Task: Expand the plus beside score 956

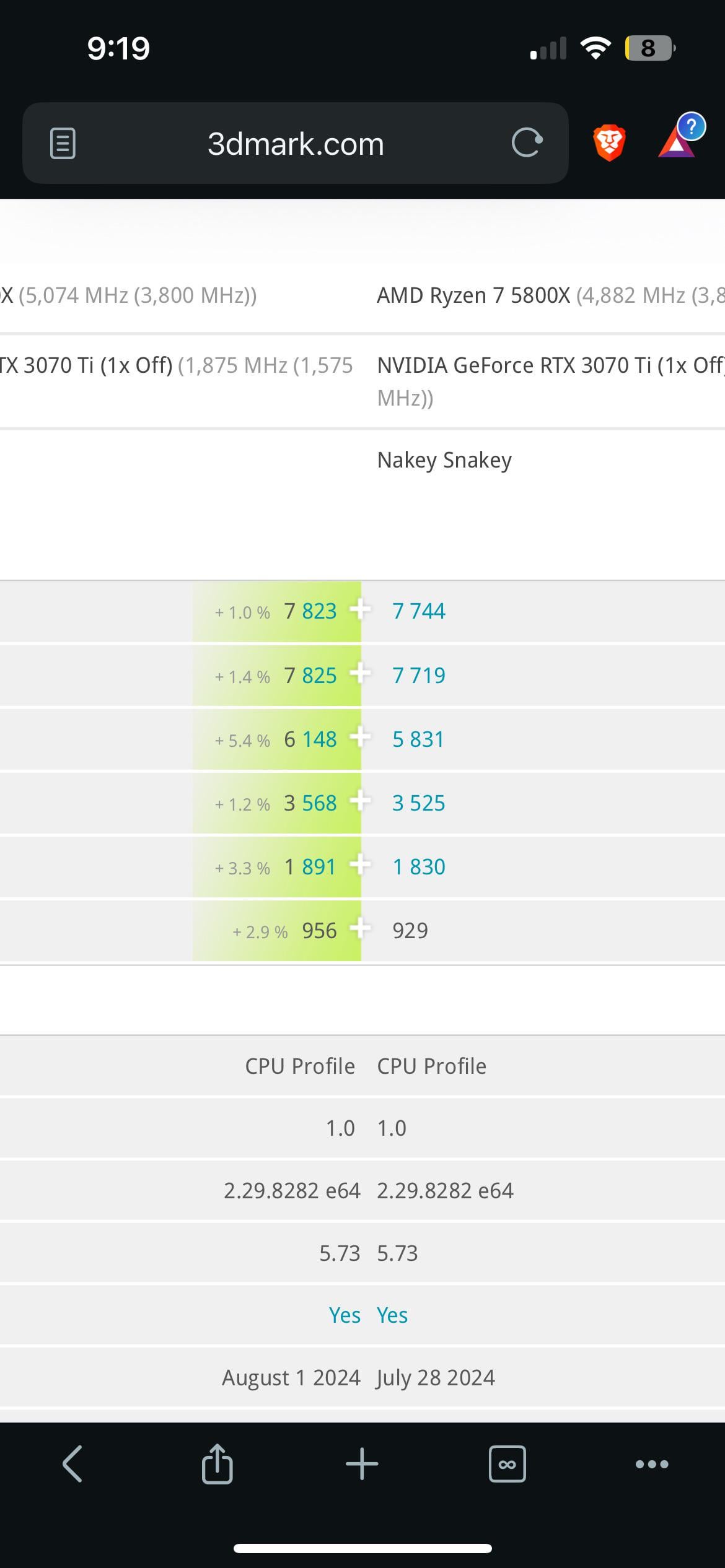Action: [360, 929]
